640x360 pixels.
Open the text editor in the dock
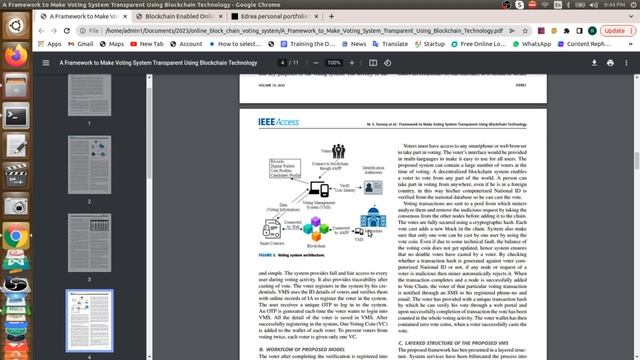[16, 146]
